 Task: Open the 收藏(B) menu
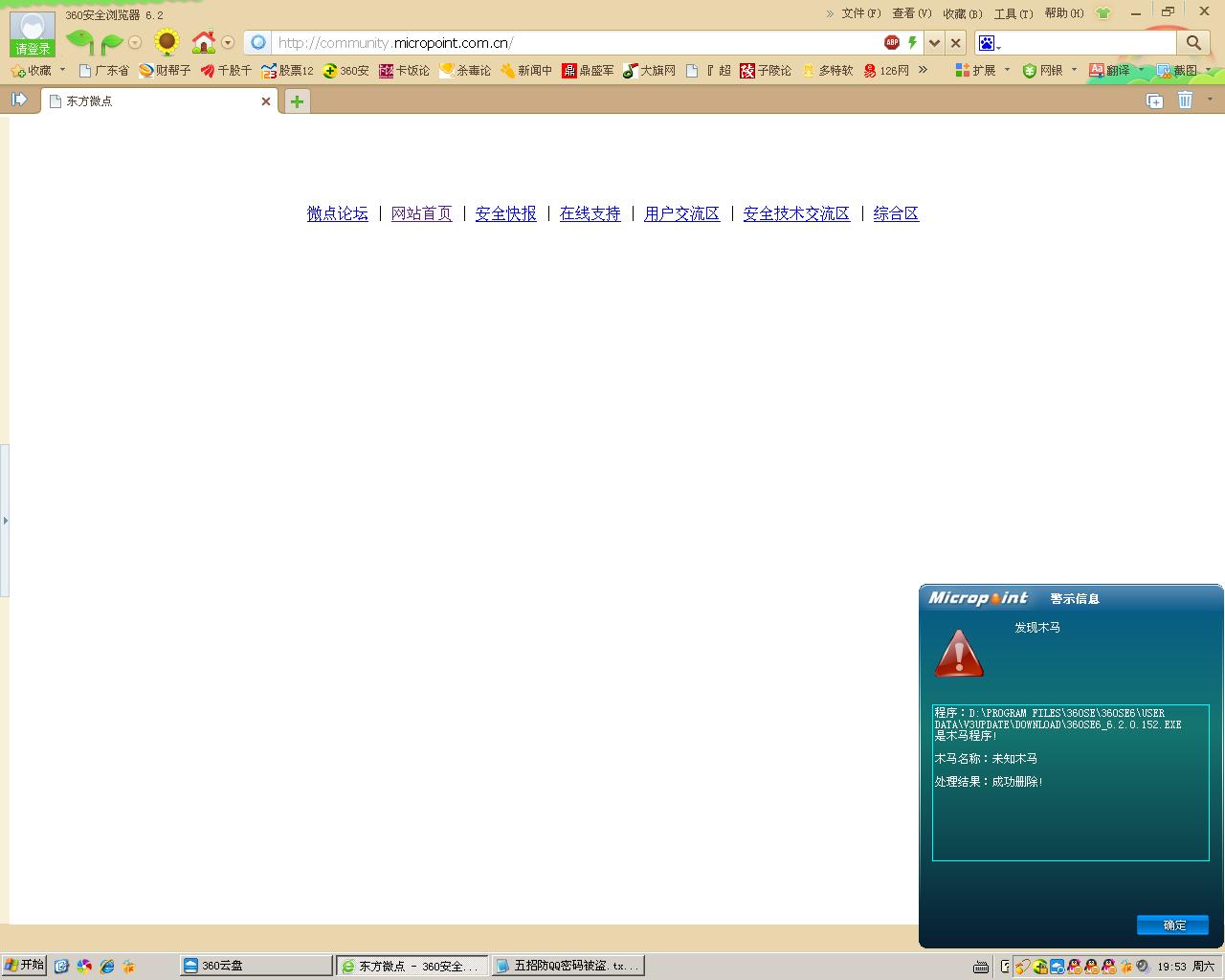click(962, 13)
